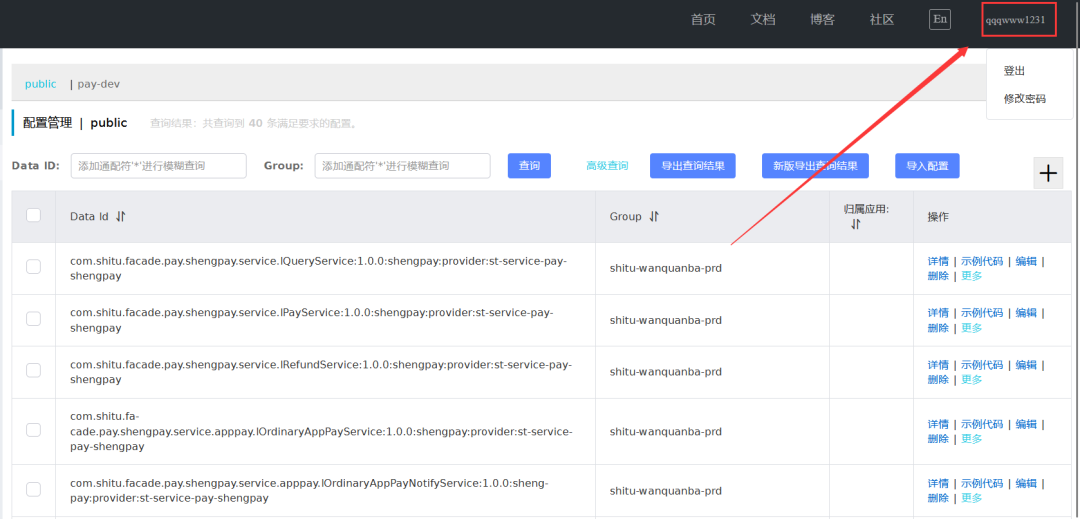Click the 导入配置 button
This screenshot has width=1080, height=519.
pos(927,166)
